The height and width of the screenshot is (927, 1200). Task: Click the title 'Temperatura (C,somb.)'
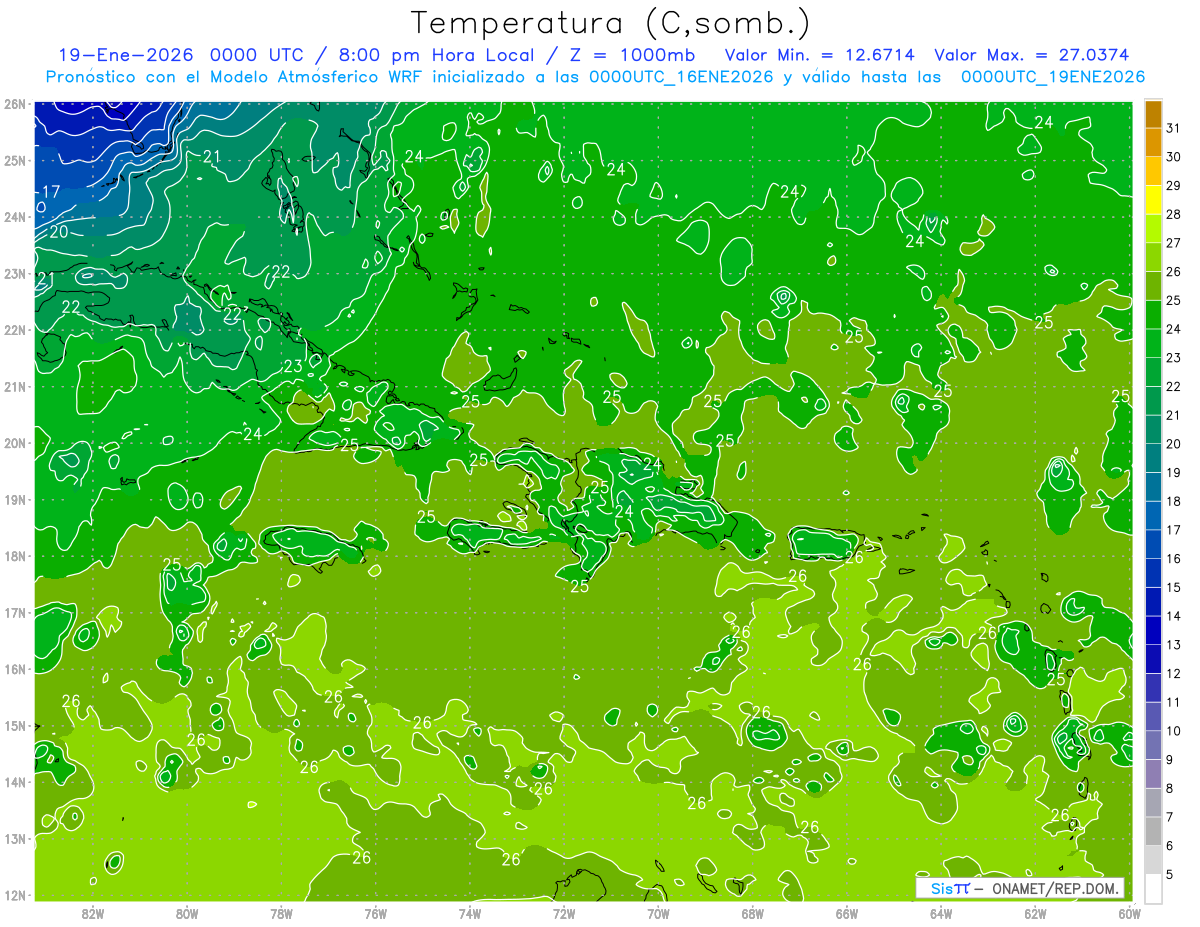pos(611,23)
